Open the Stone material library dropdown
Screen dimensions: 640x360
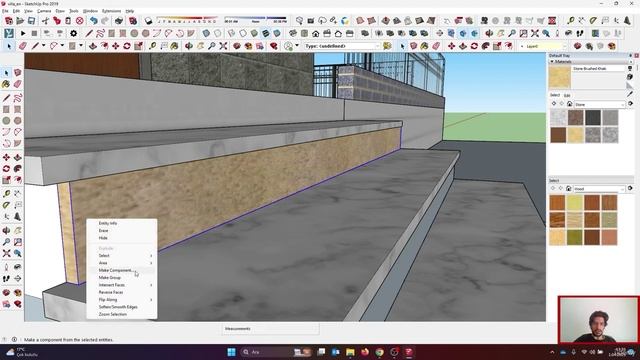click(x=600, y=104)
